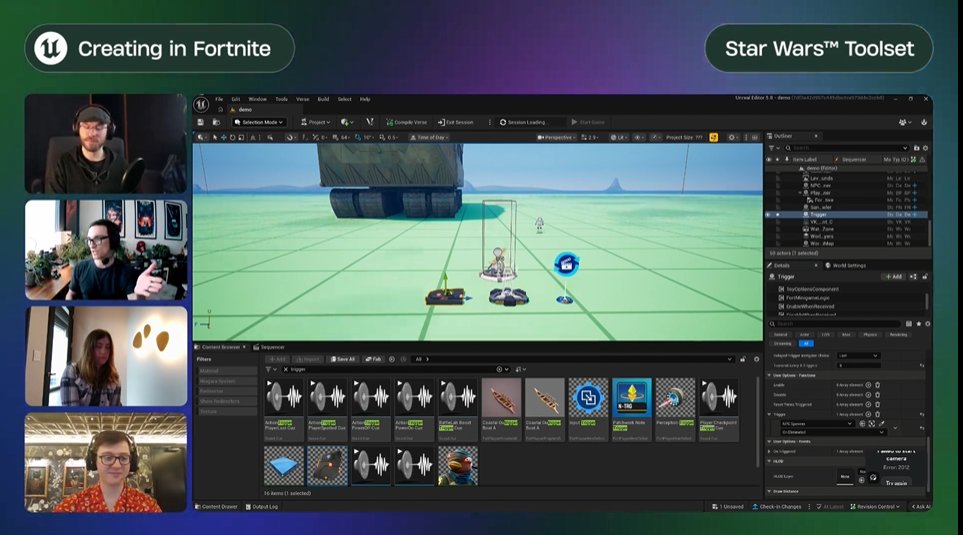
Task: Open the Outliner settings gear
Action: tap(926, 148)
